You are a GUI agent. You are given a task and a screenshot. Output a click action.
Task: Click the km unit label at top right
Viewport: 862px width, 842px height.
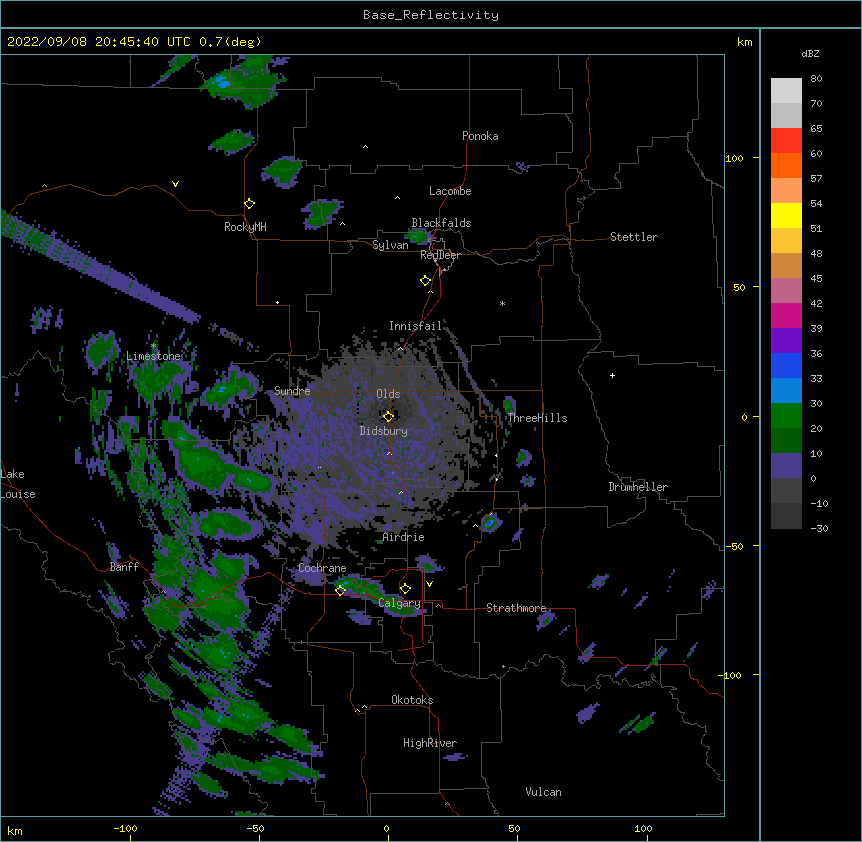pyautogui.click(x=745, y=42)
